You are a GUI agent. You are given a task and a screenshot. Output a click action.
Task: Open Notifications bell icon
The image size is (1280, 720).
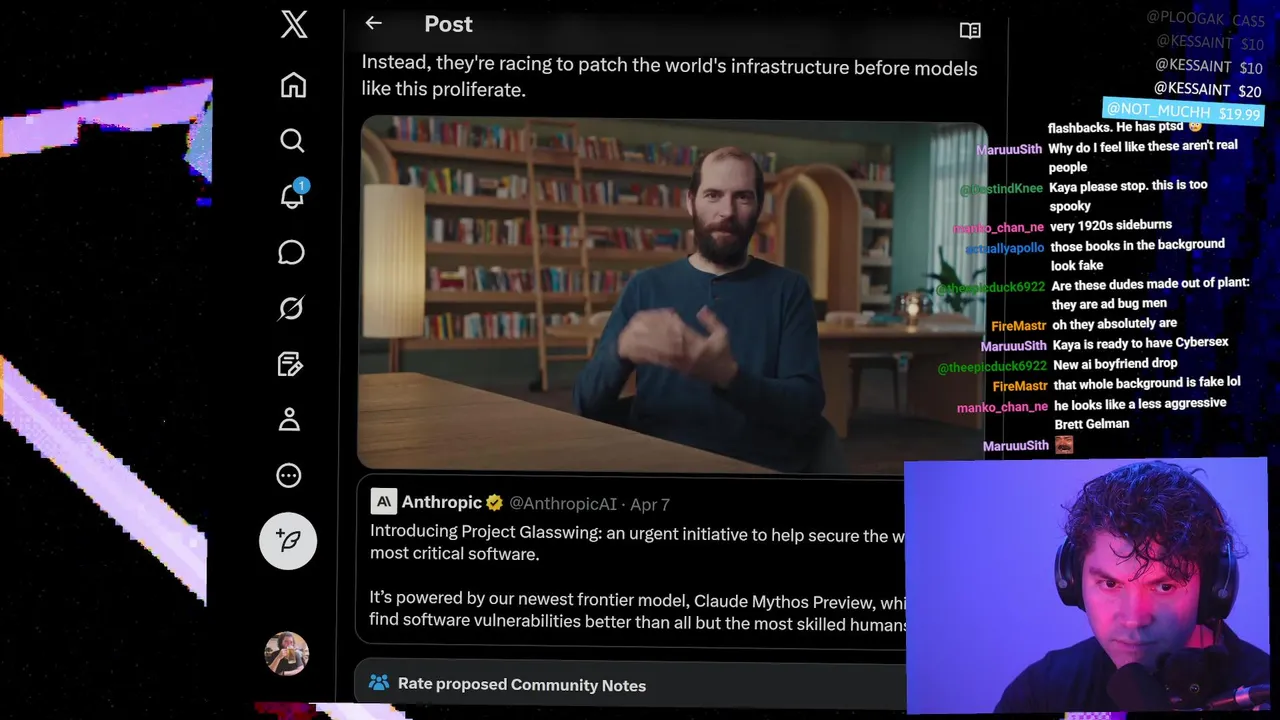pyautogui.click(x=292, y=195)
